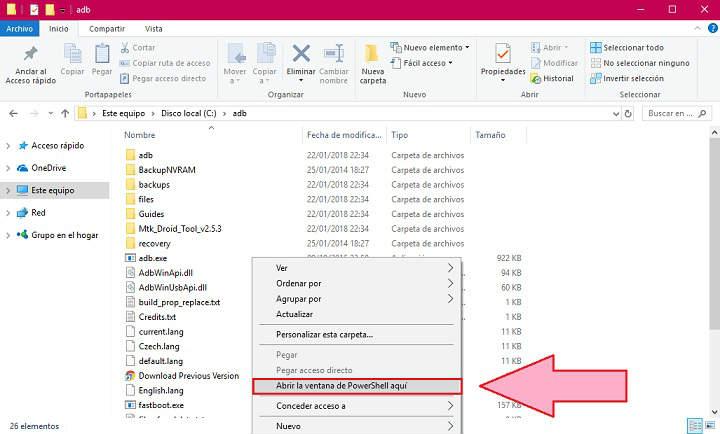The width and height of the screenshot is (720, 434).
Task: Expand Acceso rápido tree node
Action: pyautogui.click(x=8, y=146)
